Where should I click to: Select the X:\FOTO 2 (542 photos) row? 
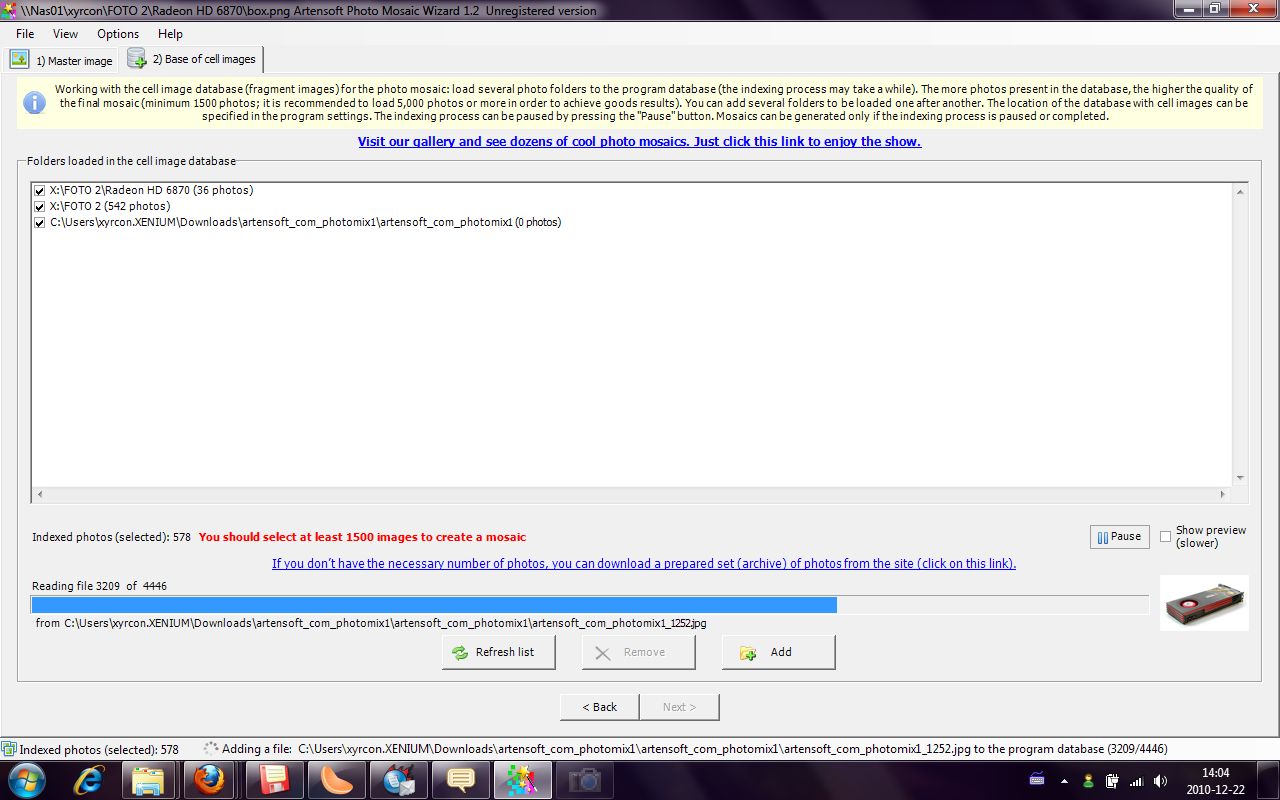pos(110,206)
